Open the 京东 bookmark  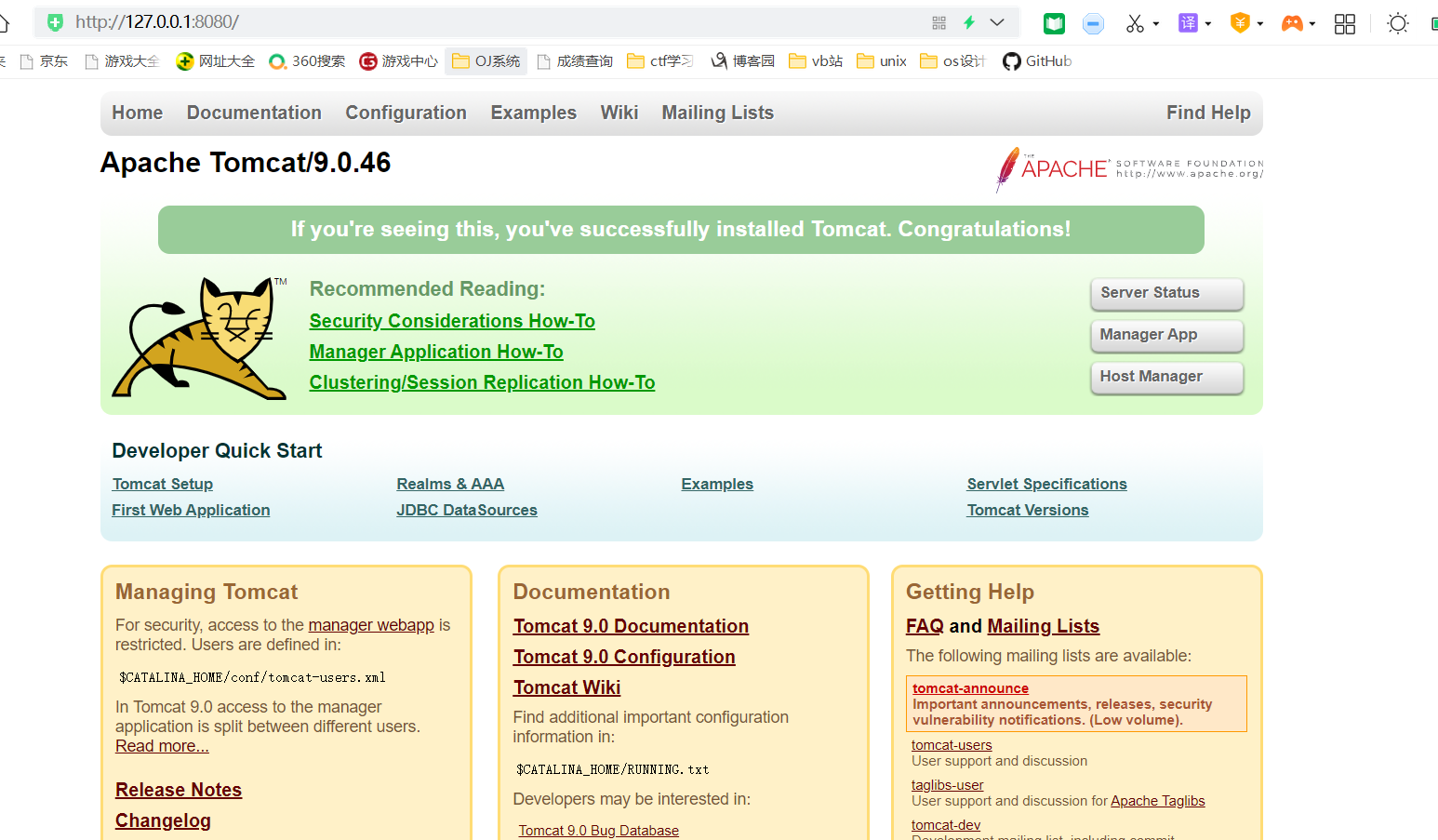pyautogui.click(x=45, y=61)
